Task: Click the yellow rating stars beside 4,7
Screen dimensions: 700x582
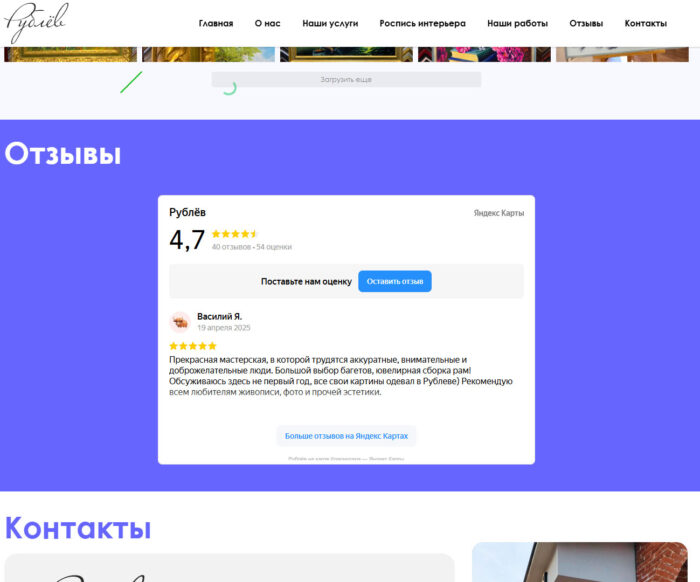Action: point(235,233)
